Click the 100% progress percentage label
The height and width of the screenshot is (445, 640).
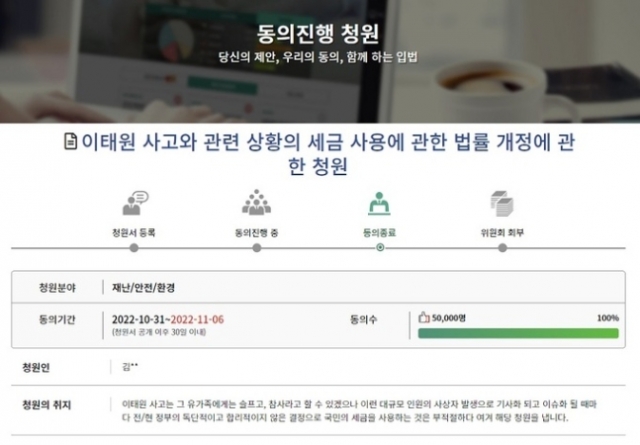608,318
